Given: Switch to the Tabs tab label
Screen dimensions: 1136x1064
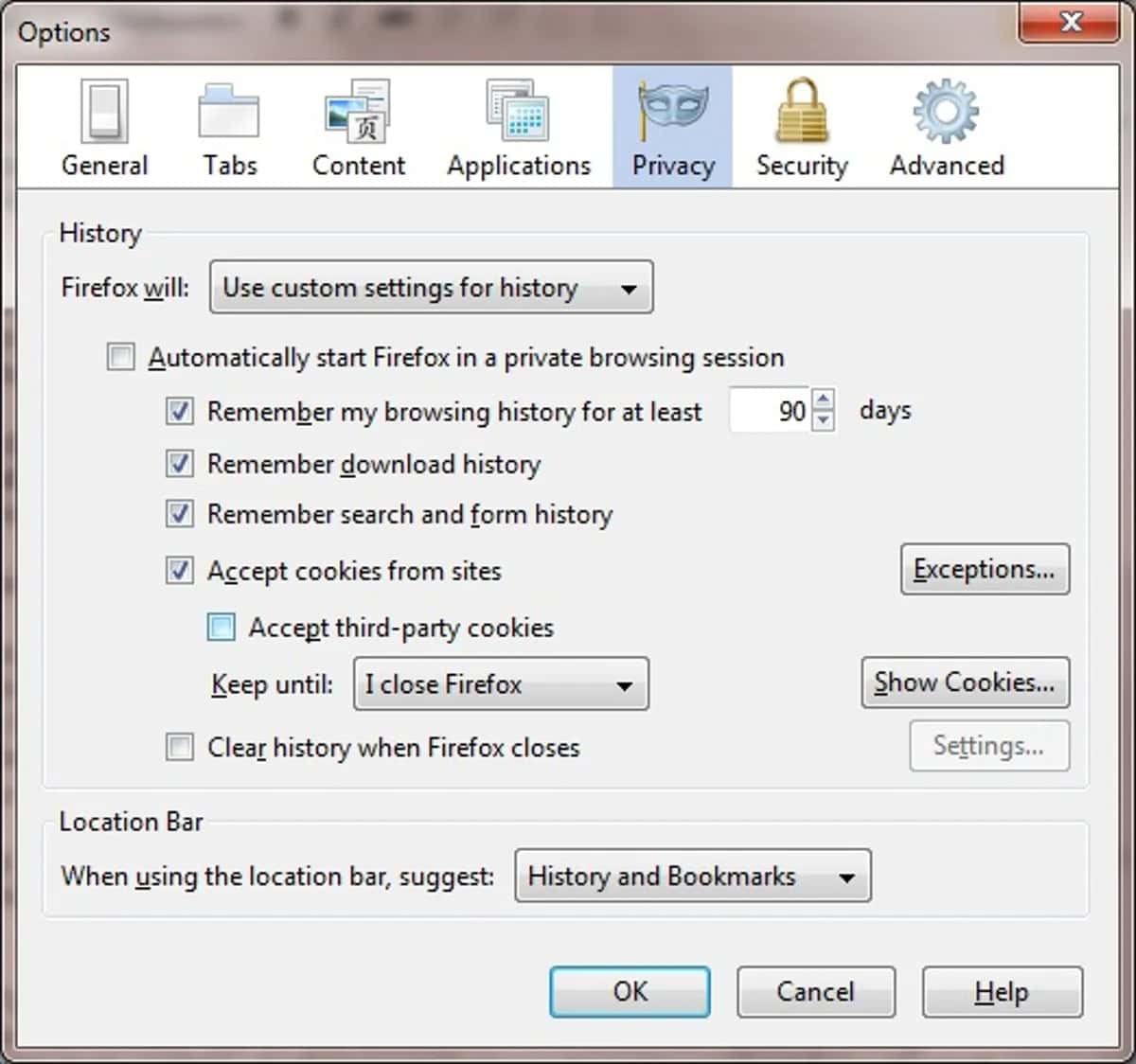Looking at the screenshot, I should tap(230, 166).
